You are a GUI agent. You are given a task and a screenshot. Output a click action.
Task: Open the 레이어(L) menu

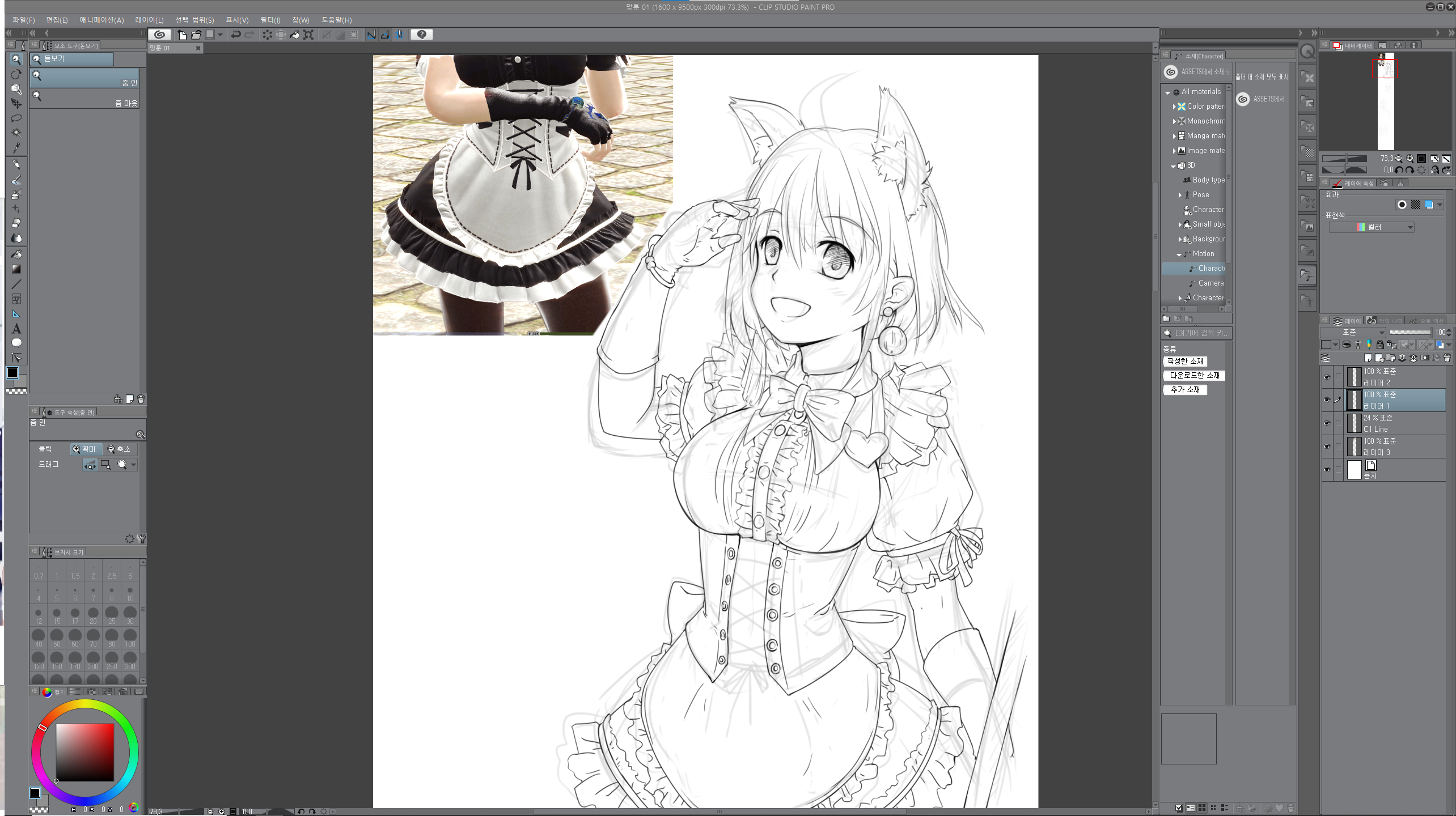[149, 20]
